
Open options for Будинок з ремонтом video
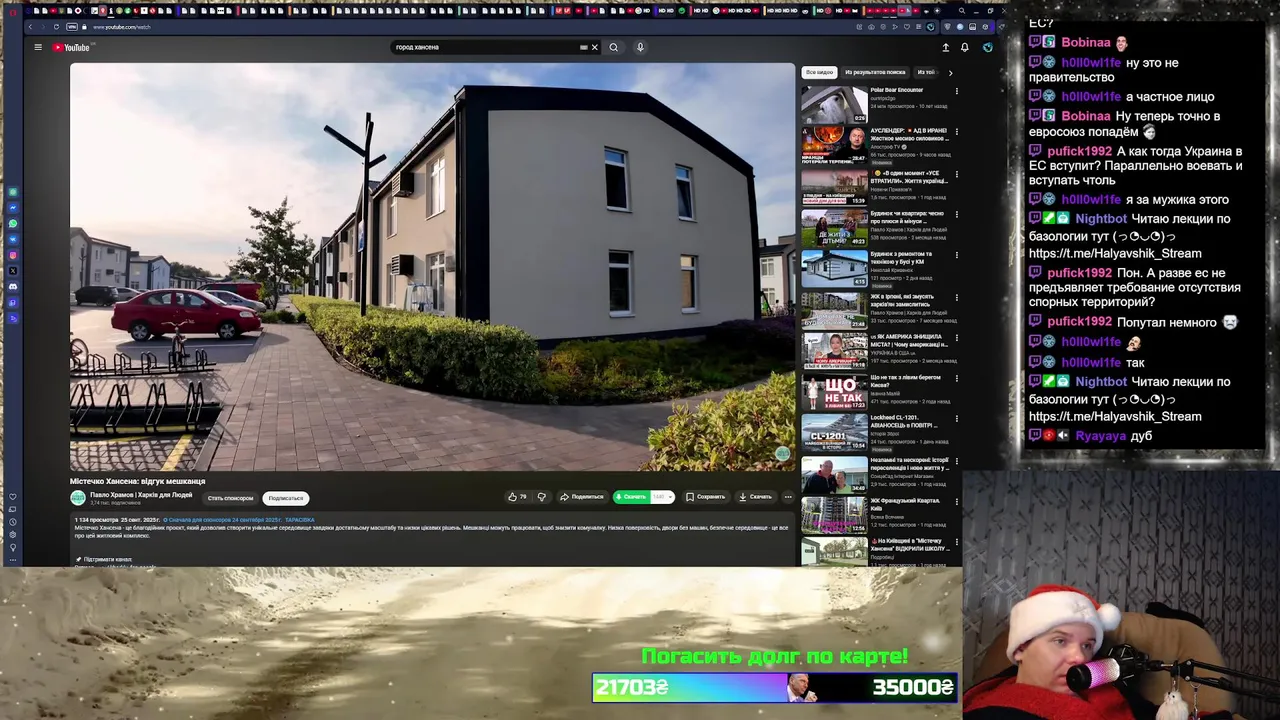[x=956, y=255]
